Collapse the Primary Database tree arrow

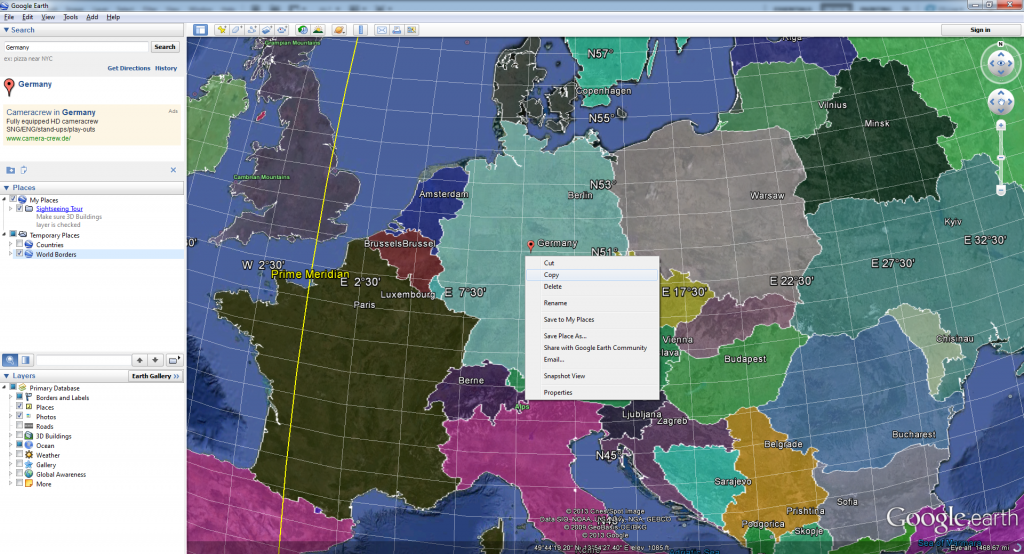[x=4, y=387]
